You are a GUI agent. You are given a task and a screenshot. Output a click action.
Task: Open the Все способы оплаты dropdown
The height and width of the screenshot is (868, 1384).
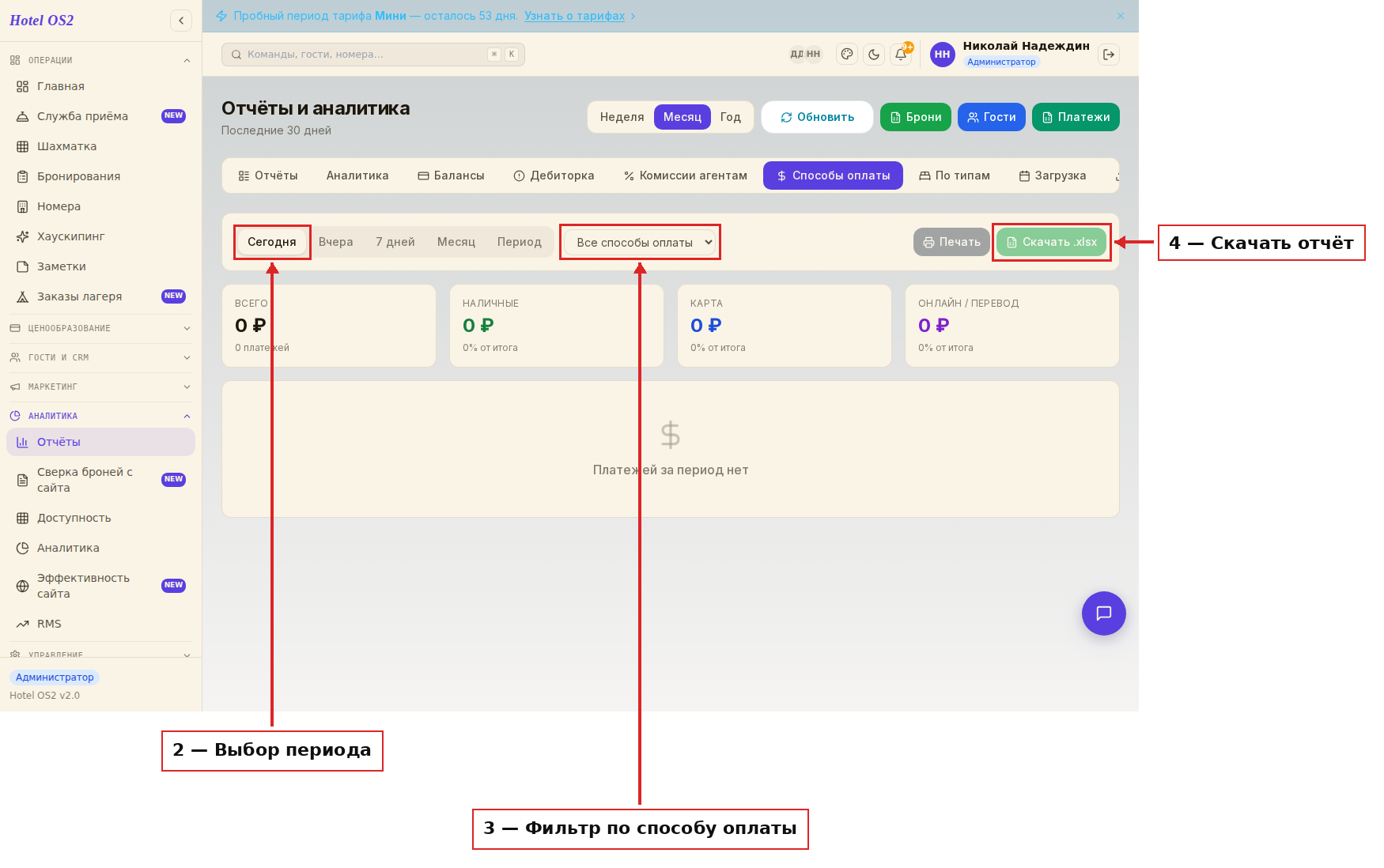[640, 242]
